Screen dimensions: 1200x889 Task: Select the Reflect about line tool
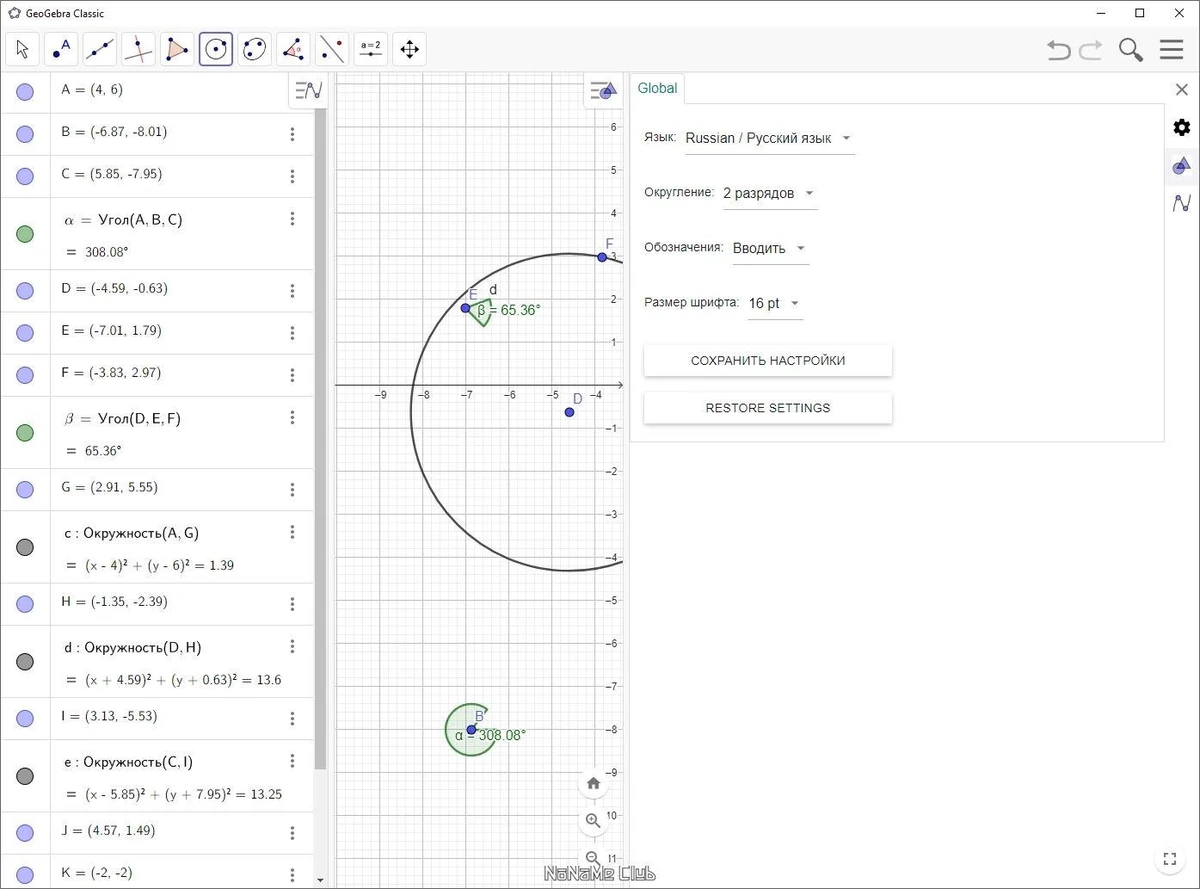tap(331, 49)
